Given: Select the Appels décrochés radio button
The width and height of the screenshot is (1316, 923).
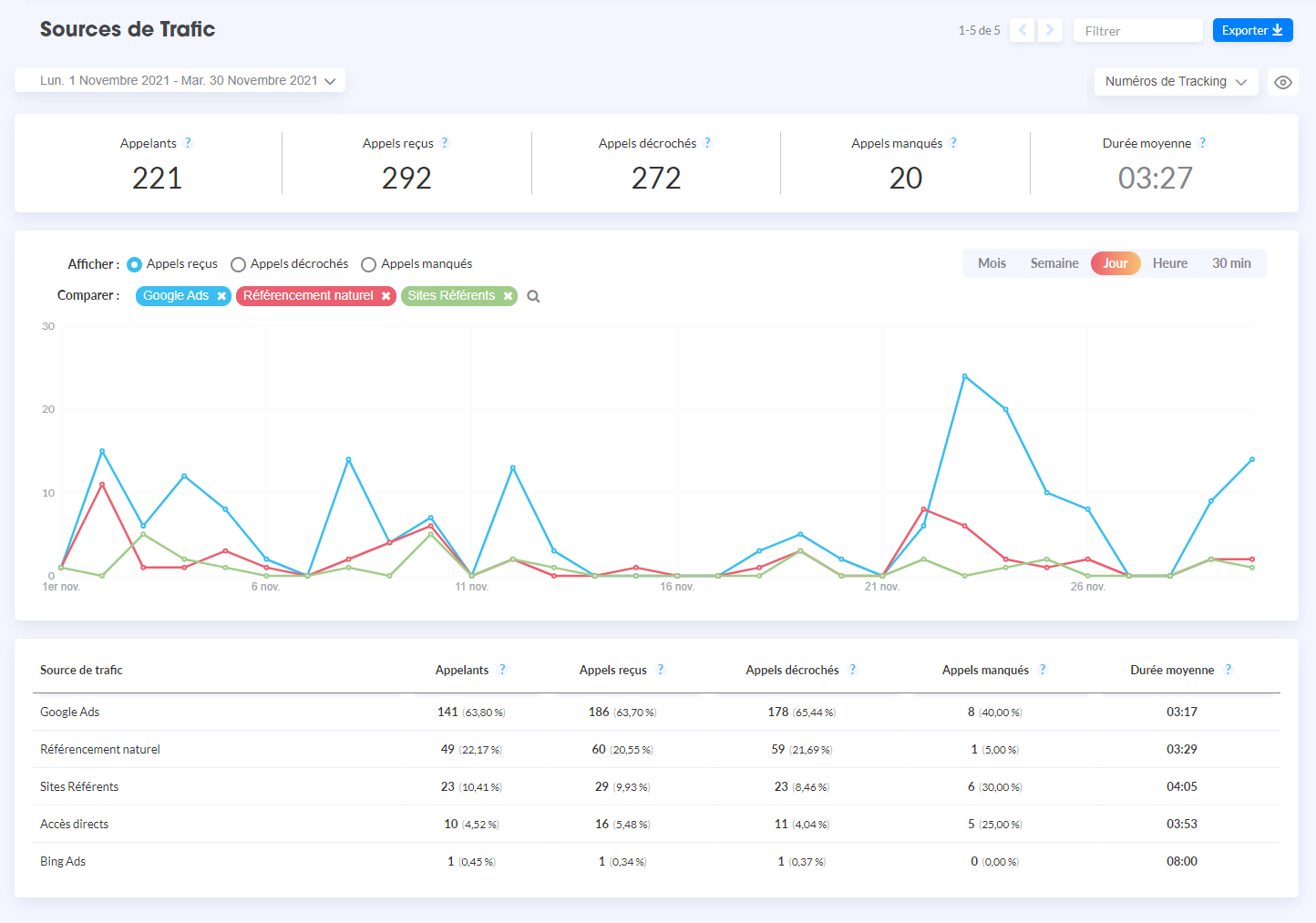Looking at the screenshot, I should click(238, 264).
